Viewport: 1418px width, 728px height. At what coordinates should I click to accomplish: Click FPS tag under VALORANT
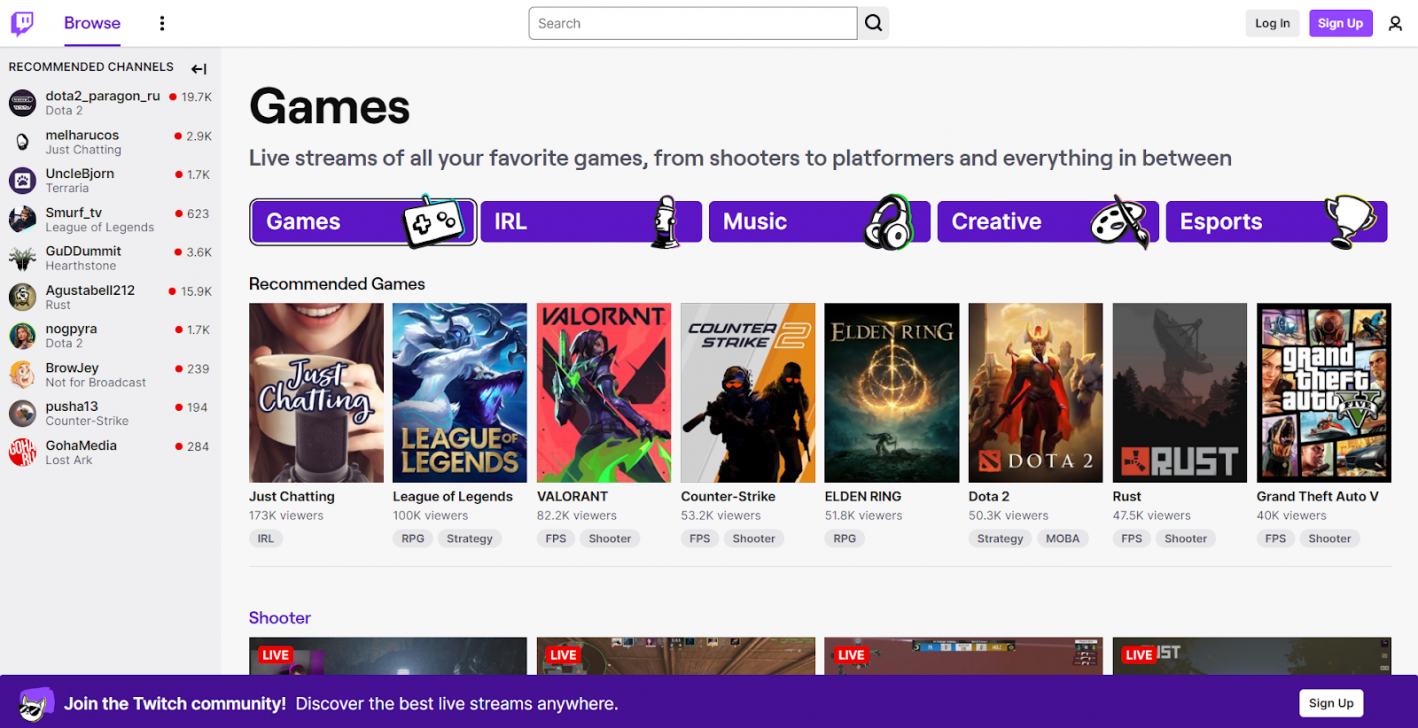click(556, 538)
